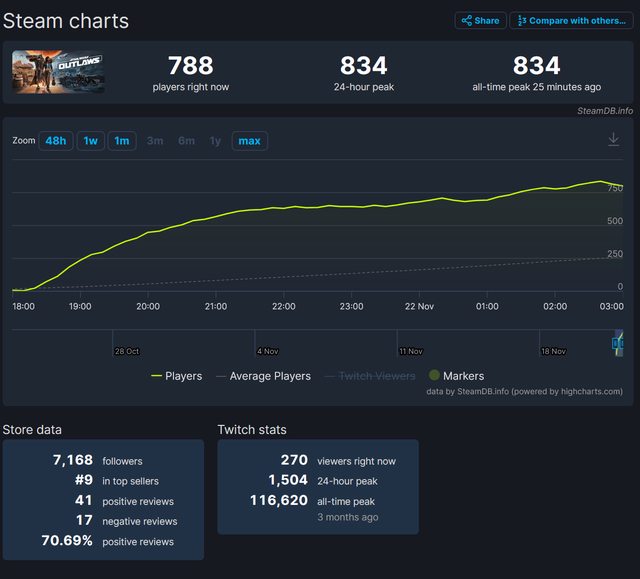Viewport: 640px width, 579px height.
Task: Toggle the Markers legend item
Action: click(463, 376)
